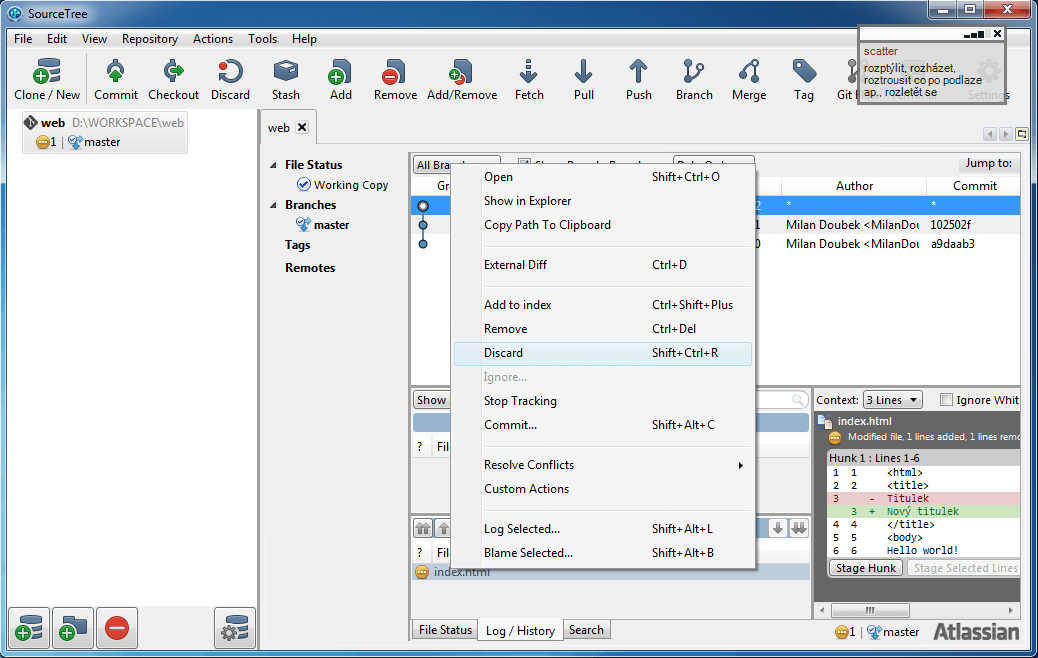Click the add repository icon at bottom-left
This screenshot has width=1038, height=658.
[29, 628]
